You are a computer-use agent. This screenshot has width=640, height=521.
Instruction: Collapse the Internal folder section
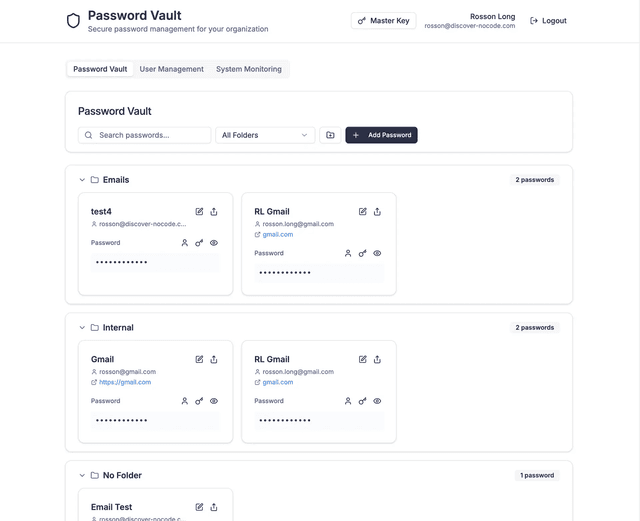pyautogui.click(x=82, y=328)
